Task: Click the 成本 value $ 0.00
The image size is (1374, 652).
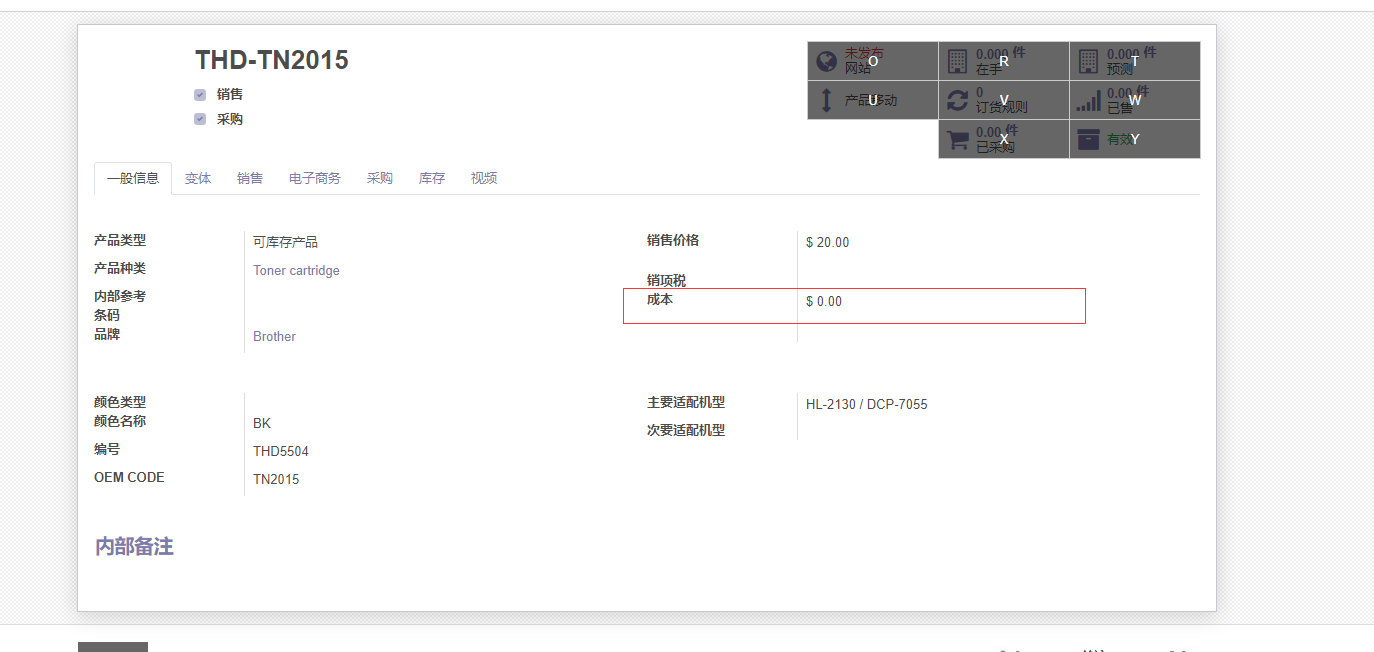Action: point(824,301)
